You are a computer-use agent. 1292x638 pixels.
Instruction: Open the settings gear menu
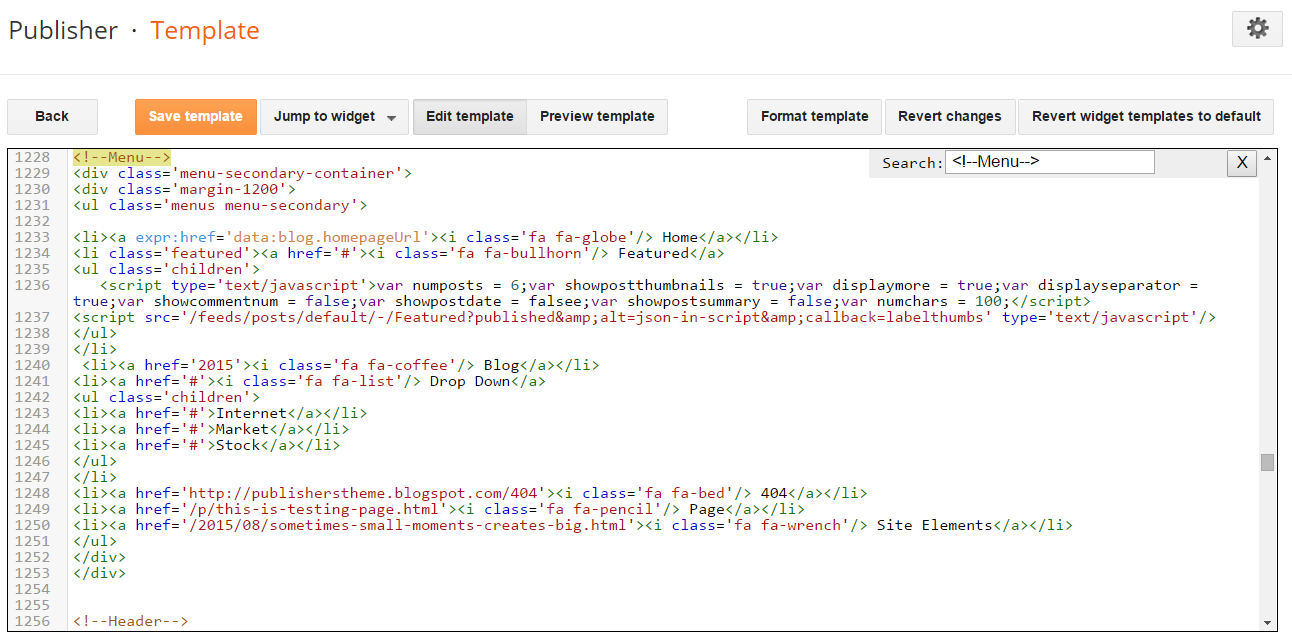click(x=1257, y=30)
